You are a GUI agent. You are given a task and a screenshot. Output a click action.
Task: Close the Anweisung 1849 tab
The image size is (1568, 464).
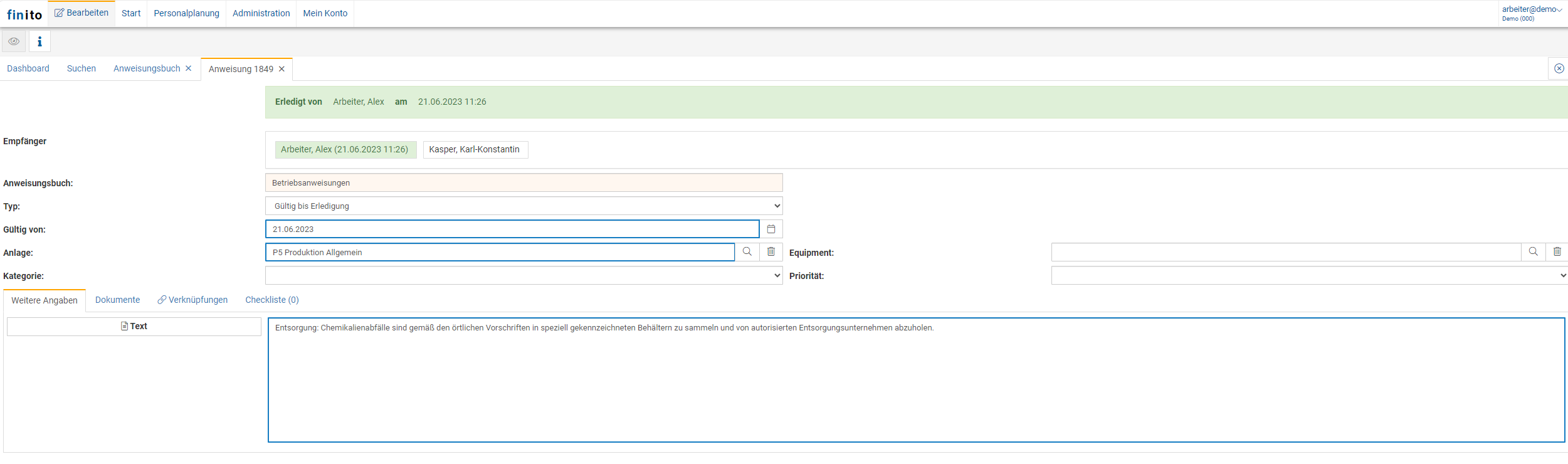pos(282,69)
